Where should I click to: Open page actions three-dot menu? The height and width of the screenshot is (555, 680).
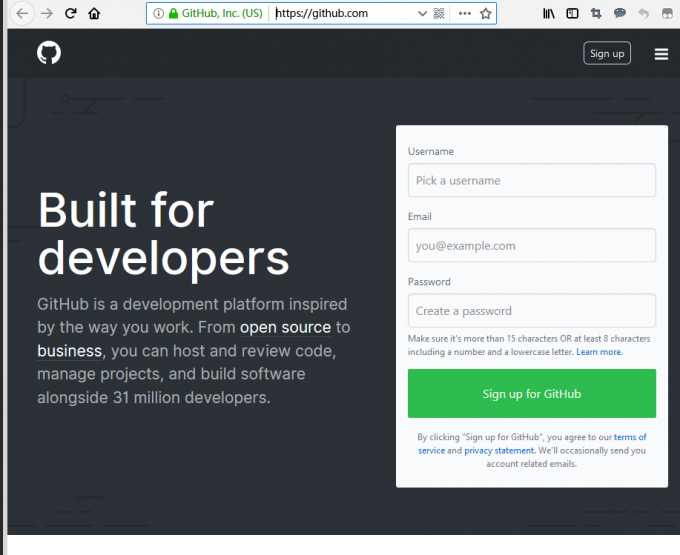coord(464,13)
